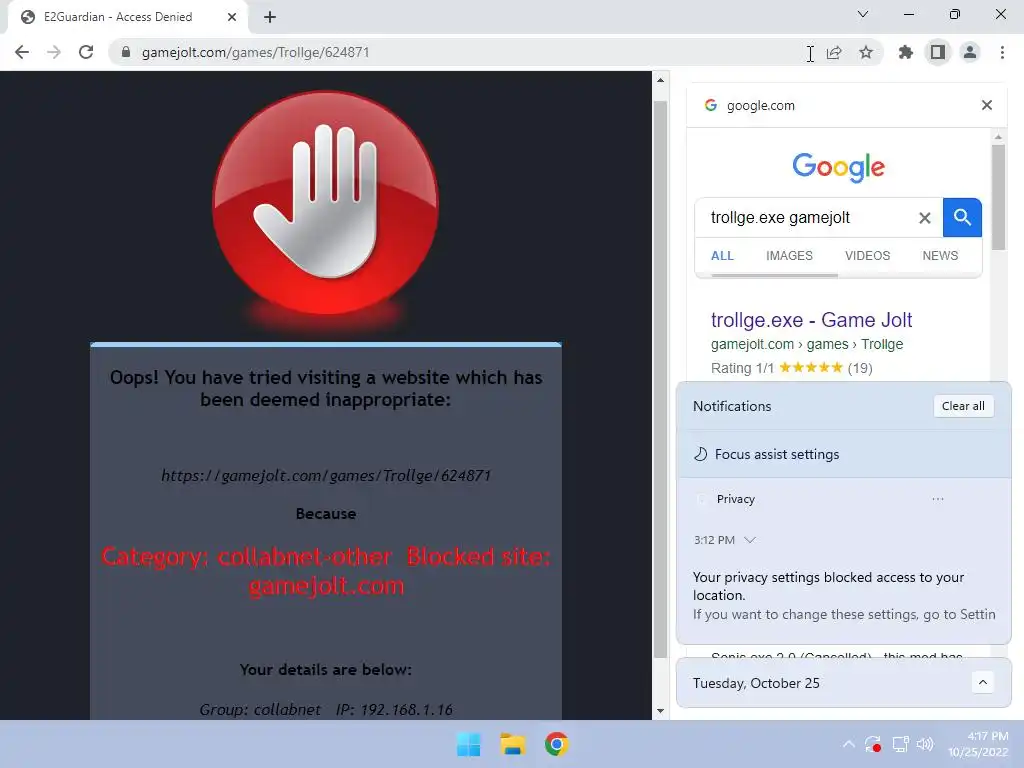Click the Google logo in side panel
The image size is (1024, 768).
(x=839, y=167)
